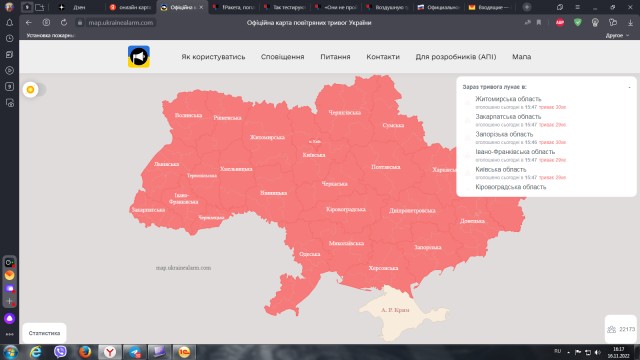The width and height of the screenshot is (640, 360).
Task: Open Internet Explorer from the taskbar
Action: (x=36, y=351)
